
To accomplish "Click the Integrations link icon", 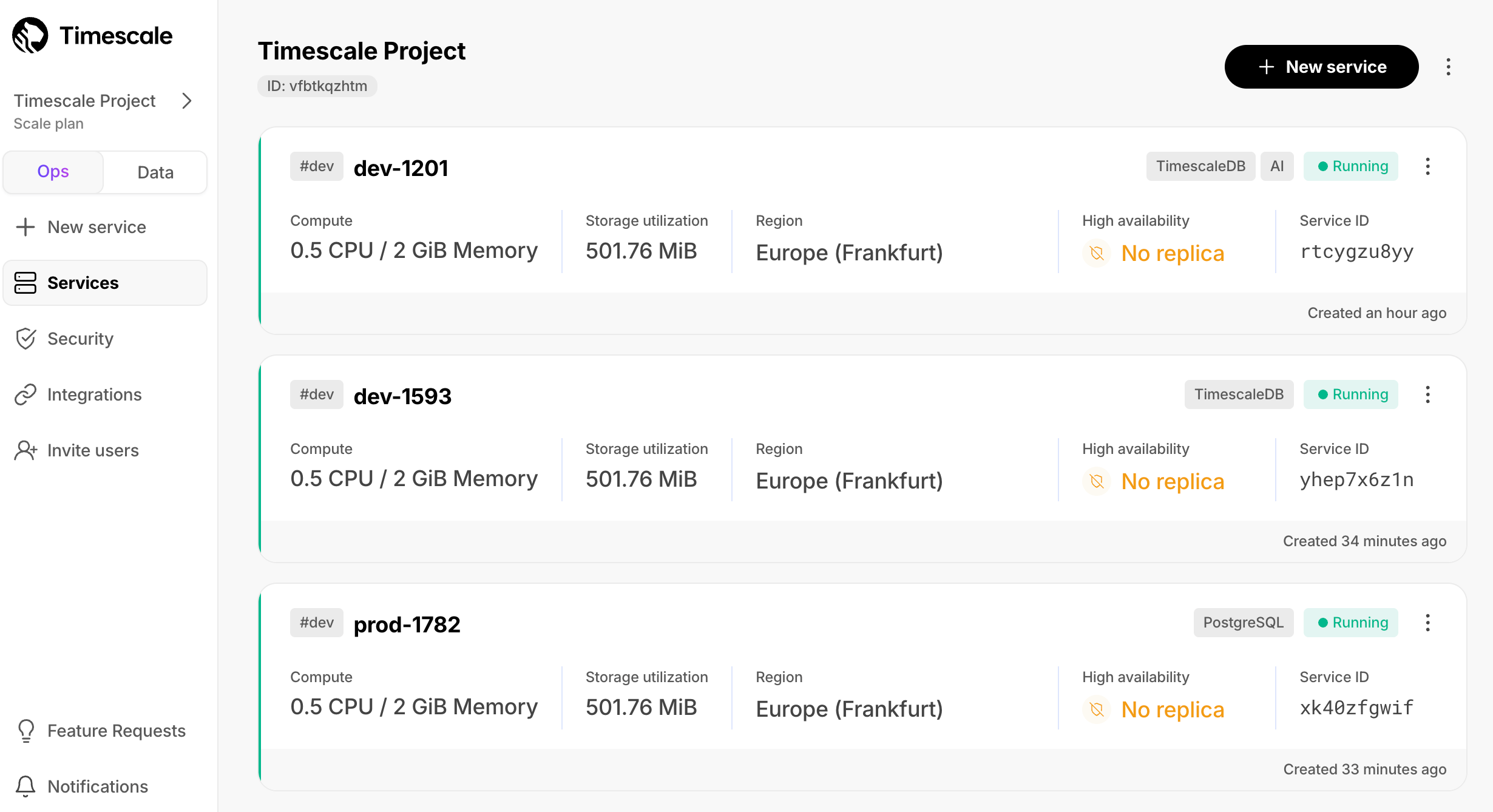I will (25, 394).
